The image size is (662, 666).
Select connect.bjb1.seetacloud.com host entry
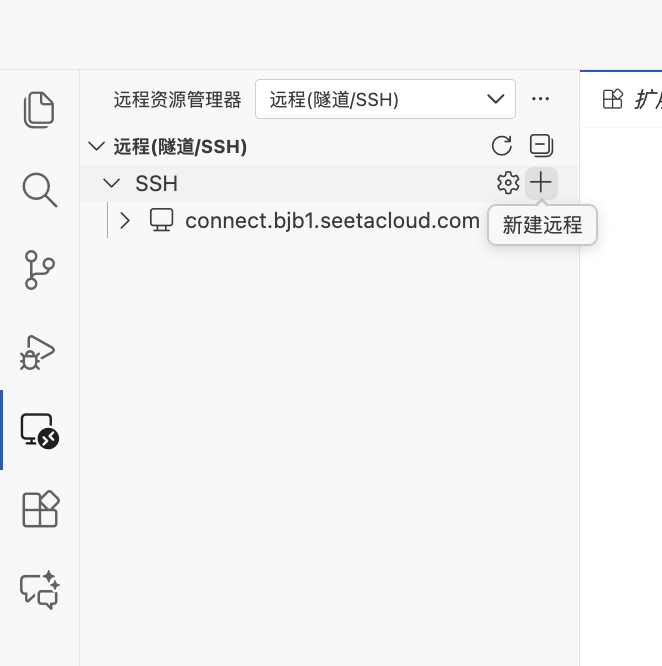[x=332, y=220]
